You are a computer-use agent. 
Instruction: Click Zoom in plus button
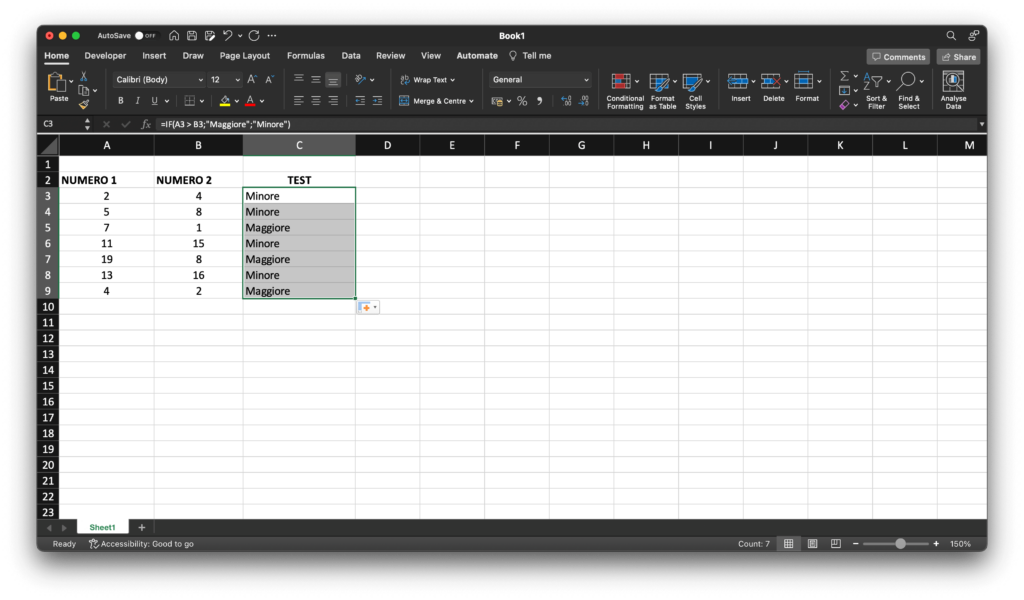[936, 544]
